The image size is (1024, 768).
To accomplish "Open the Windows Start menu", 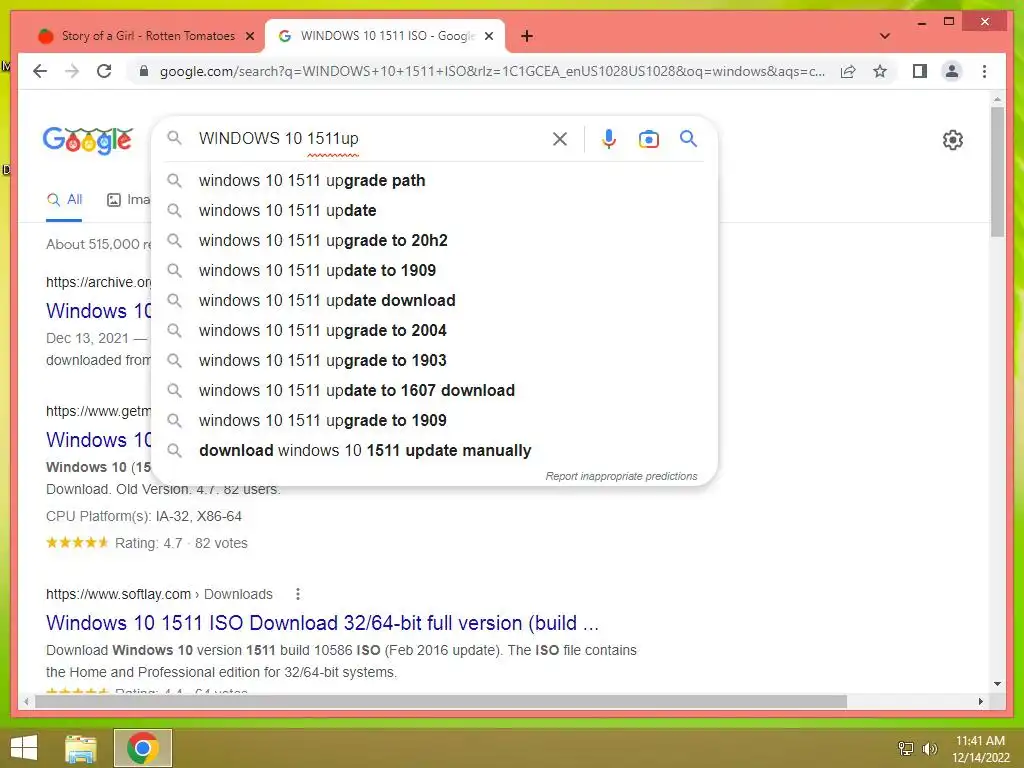I will [x=24, y=748].
